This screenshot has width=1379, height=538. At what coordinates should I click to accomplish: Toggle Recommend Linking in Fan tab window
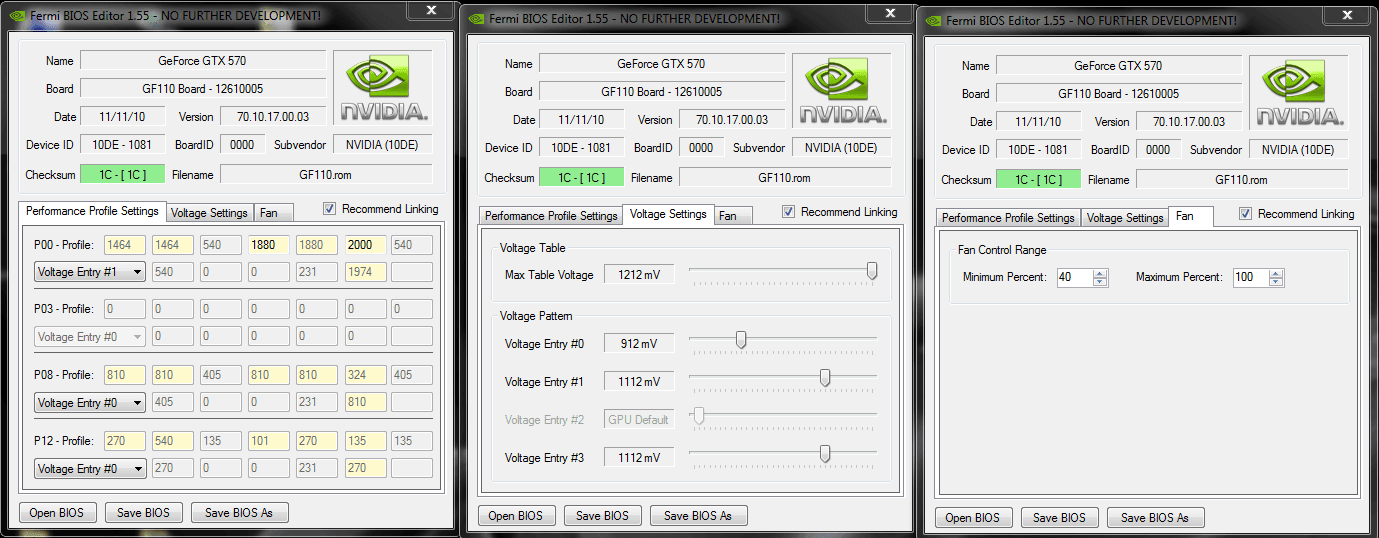click(x=1246, y=213)
